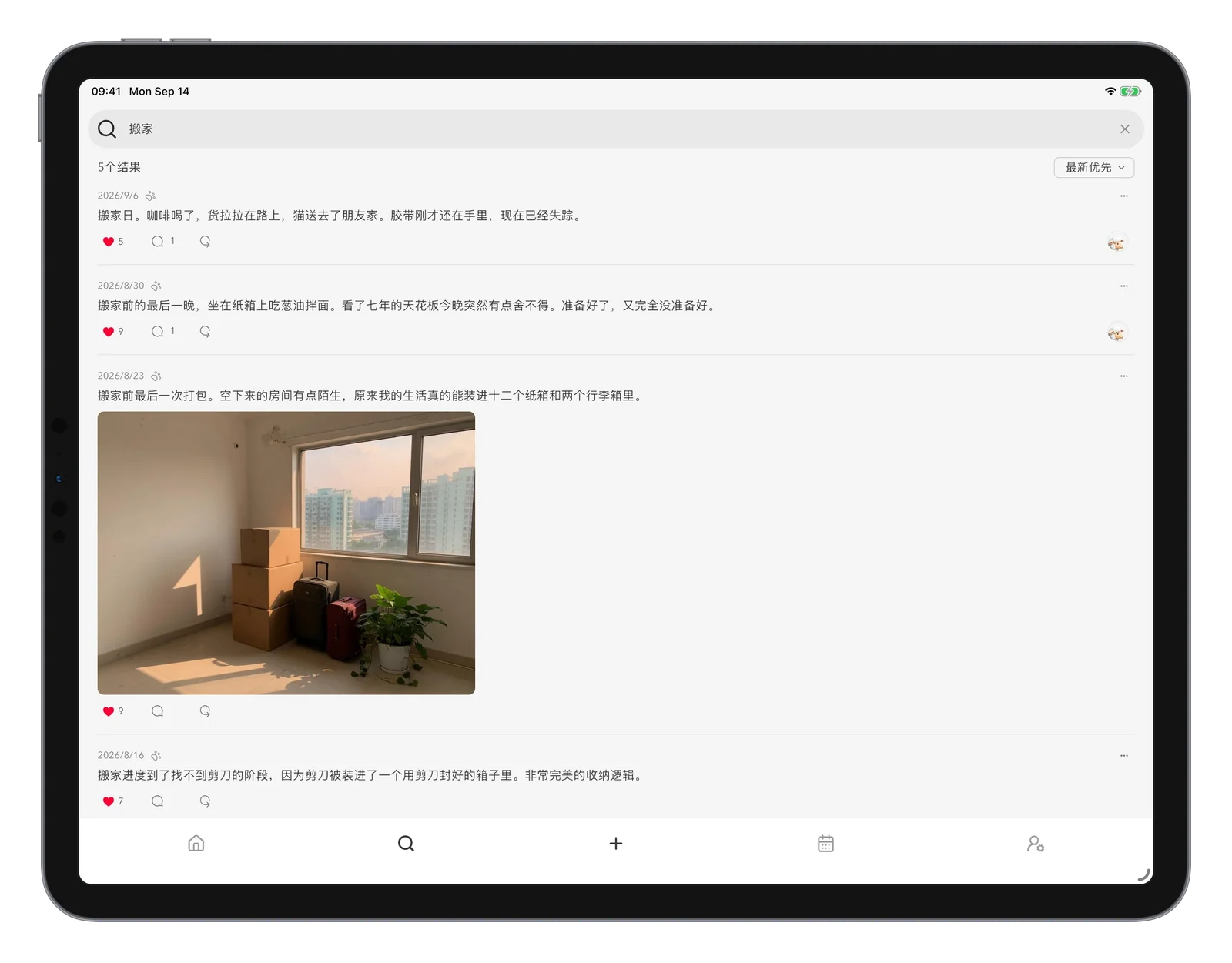Viewport: 1232px width, 963px height.
Task: Open the profile settings tab
Action: click(1036, 844)
